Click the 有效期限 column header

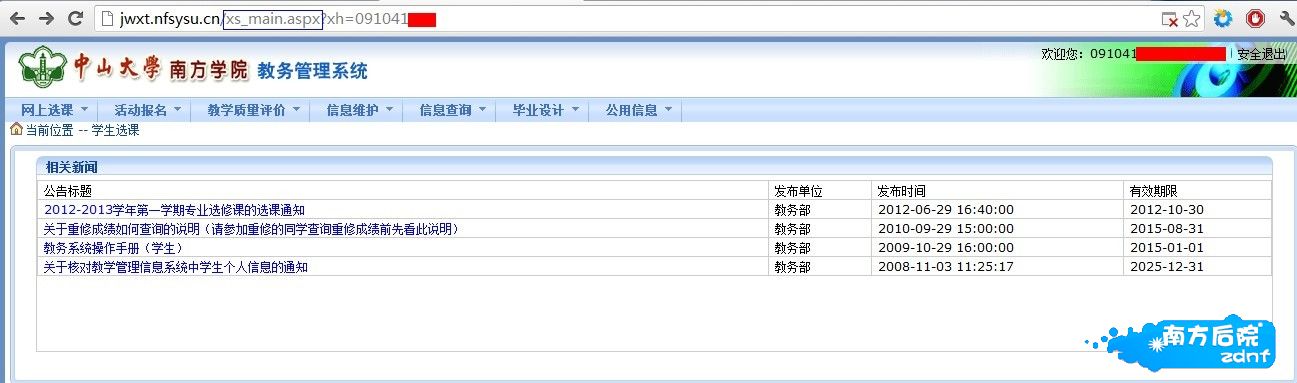coord(1154,190)
